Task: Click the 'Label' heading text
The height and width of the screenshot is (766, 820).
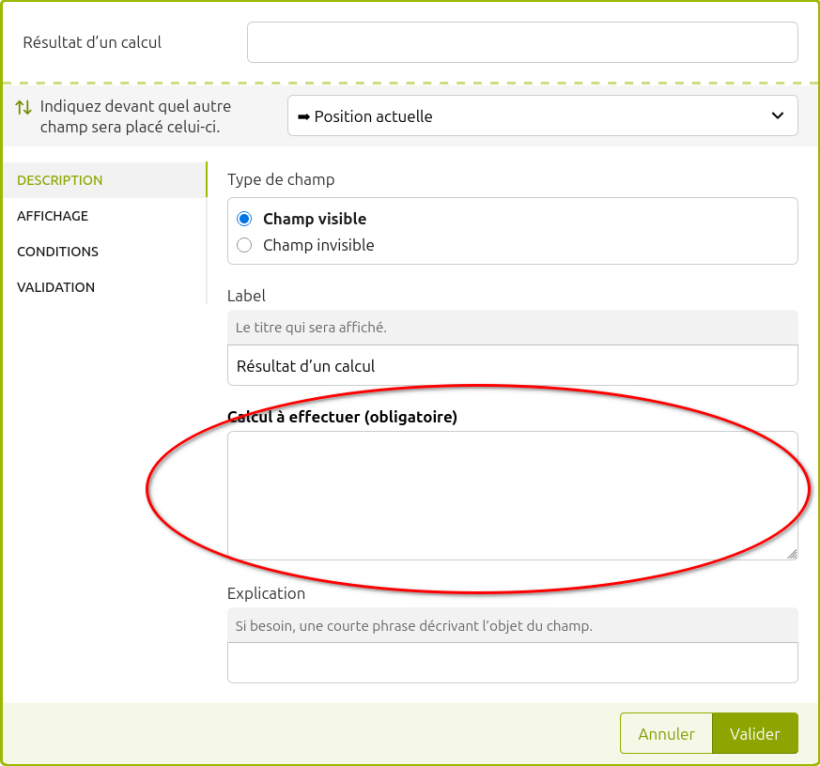Action: 246,296
